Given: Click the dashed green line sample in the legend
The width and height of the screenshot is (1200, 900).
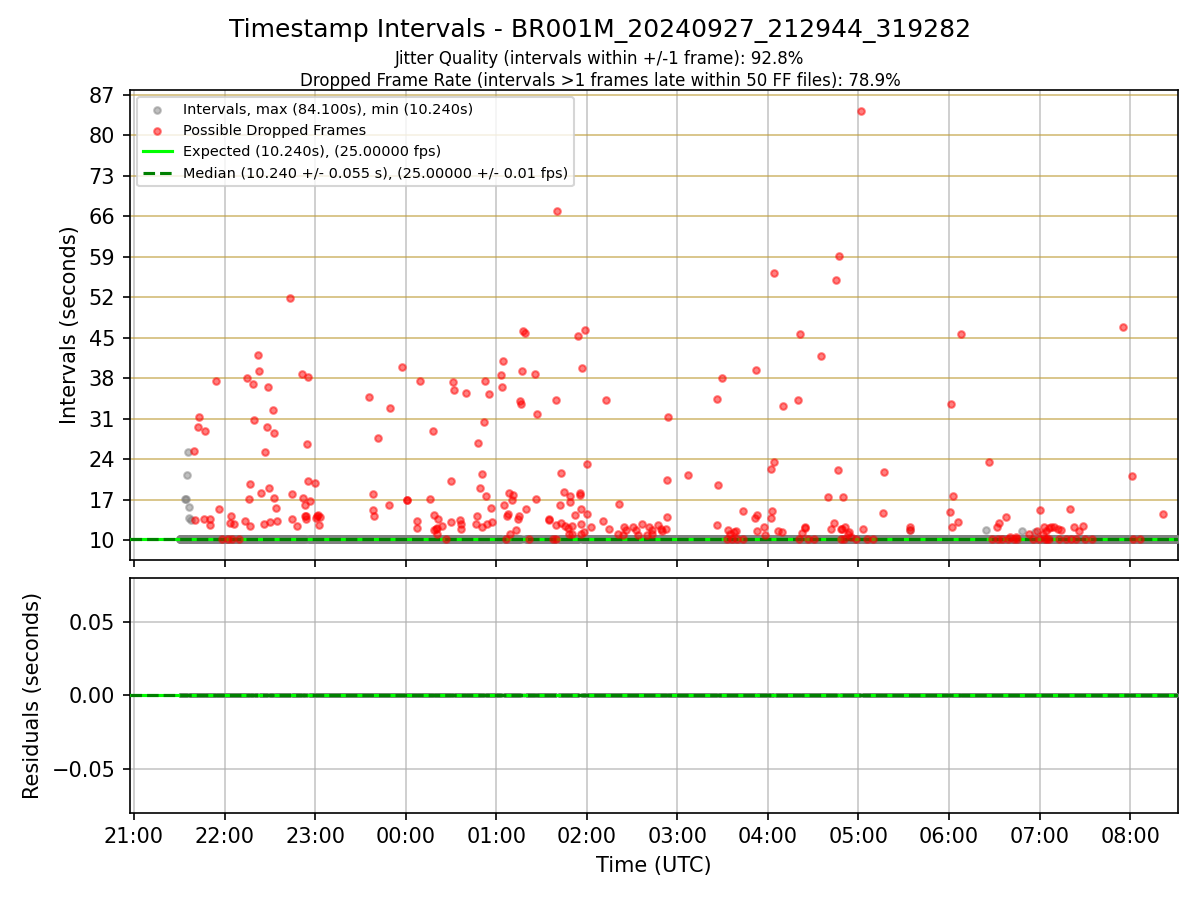Looking at the screenshot, I should [x=158, y=173].
